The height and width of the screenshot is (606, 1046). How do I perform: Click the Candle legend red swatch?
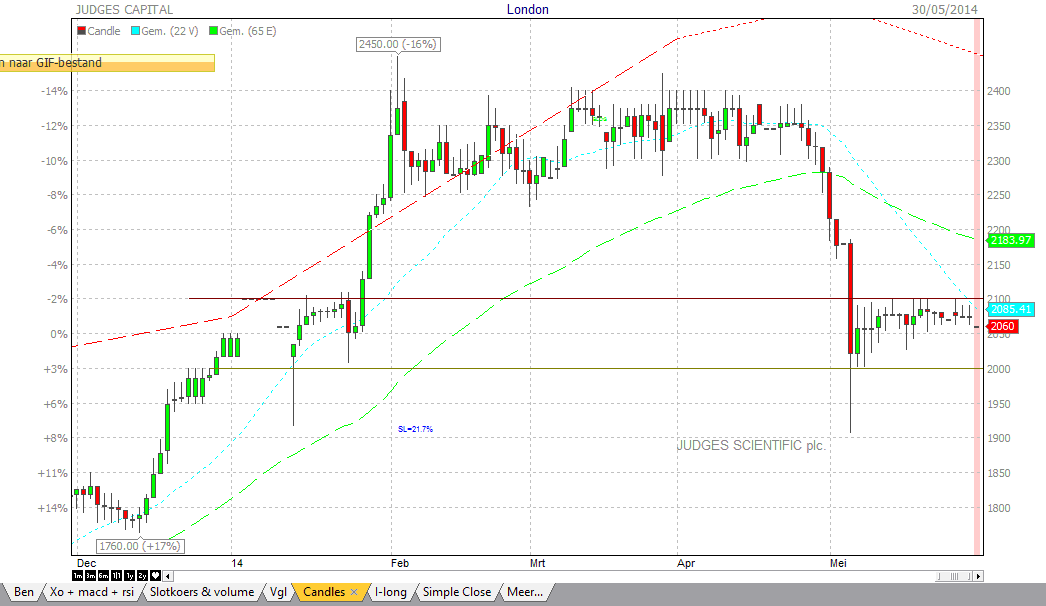(81, 31)
